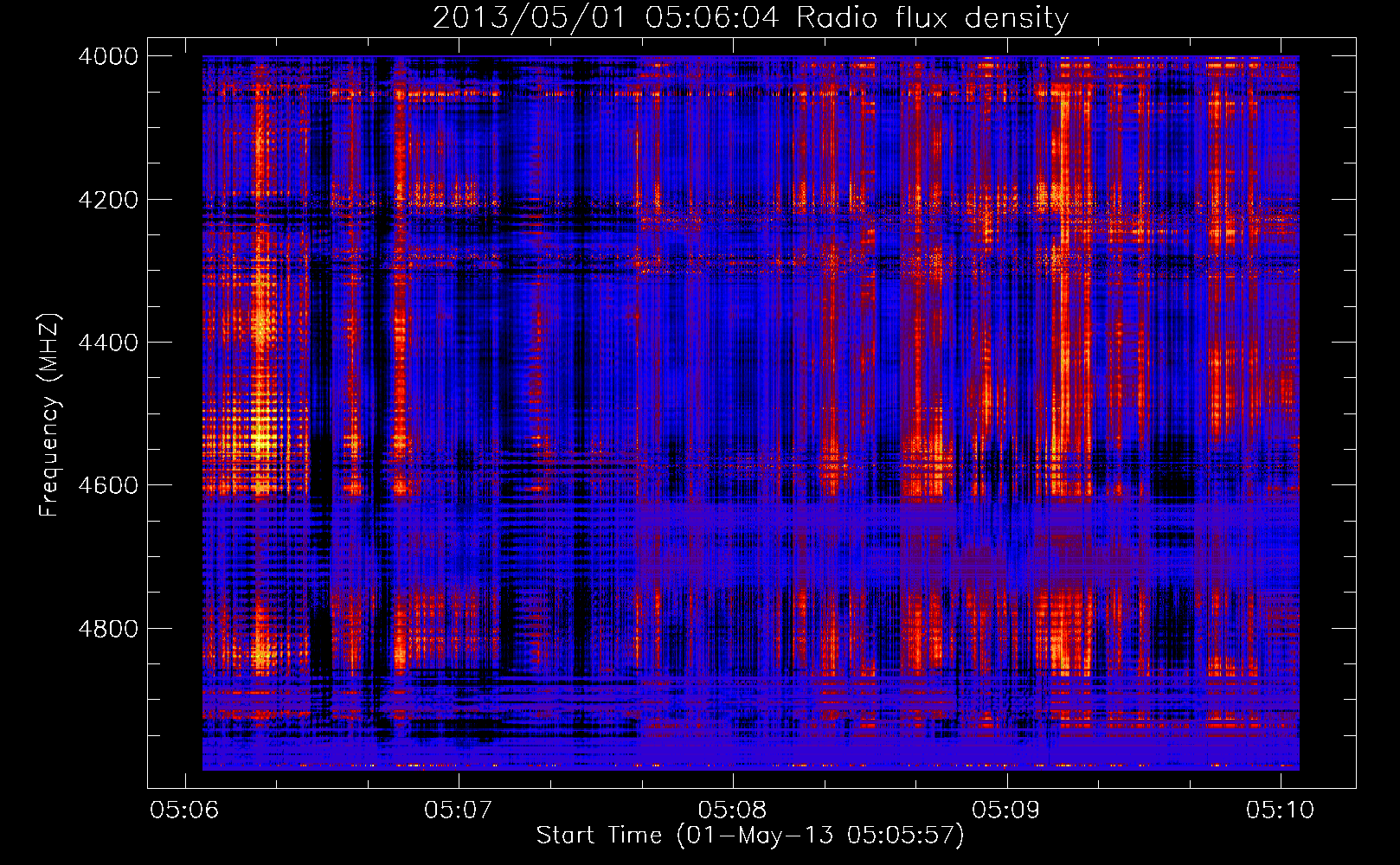Click the 4000 frequency tick label
Viewport: 1400px width, 865px height.
point(108,56)
